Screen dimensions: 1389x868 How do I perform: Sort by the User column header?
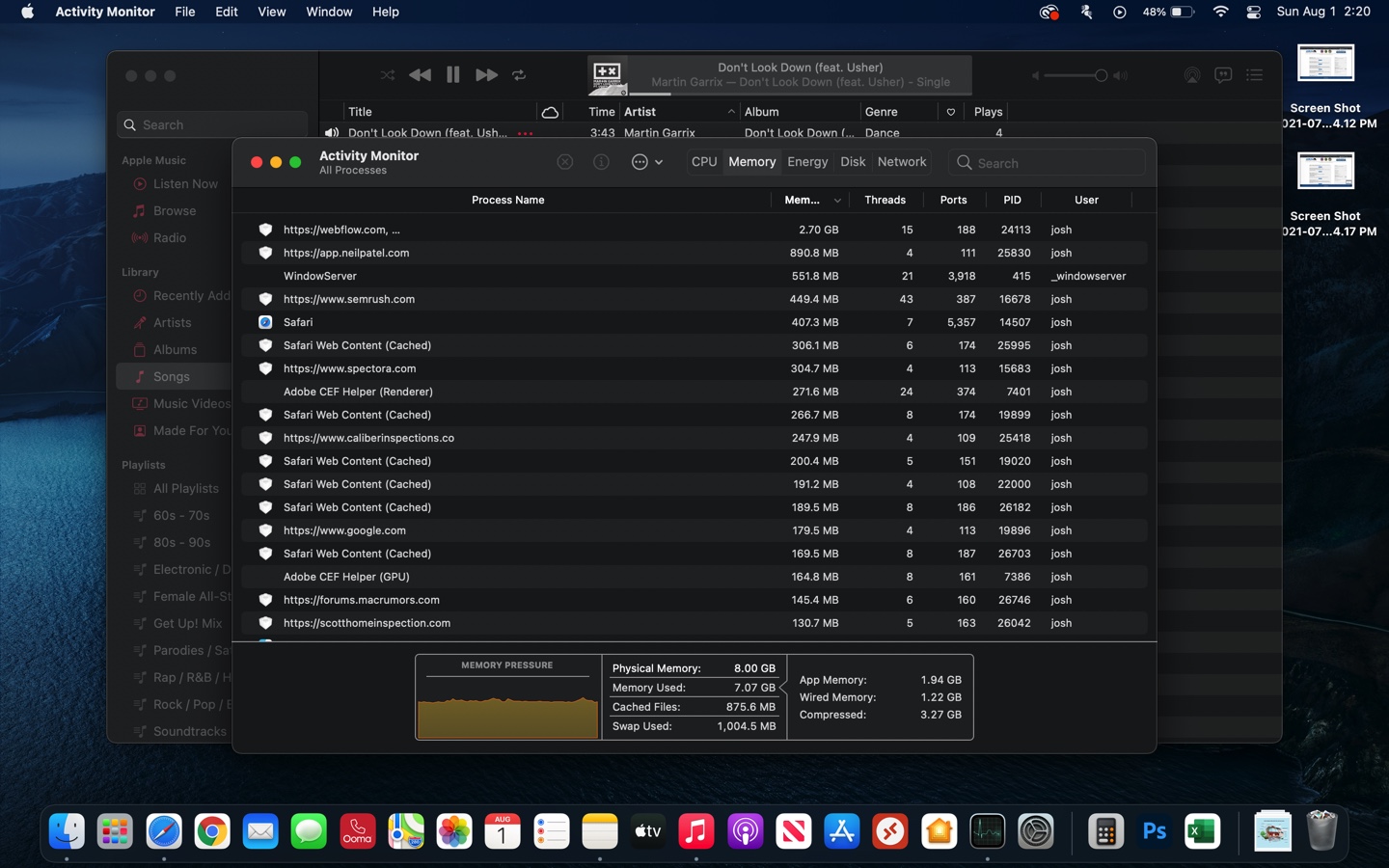tap(1086, 200)
